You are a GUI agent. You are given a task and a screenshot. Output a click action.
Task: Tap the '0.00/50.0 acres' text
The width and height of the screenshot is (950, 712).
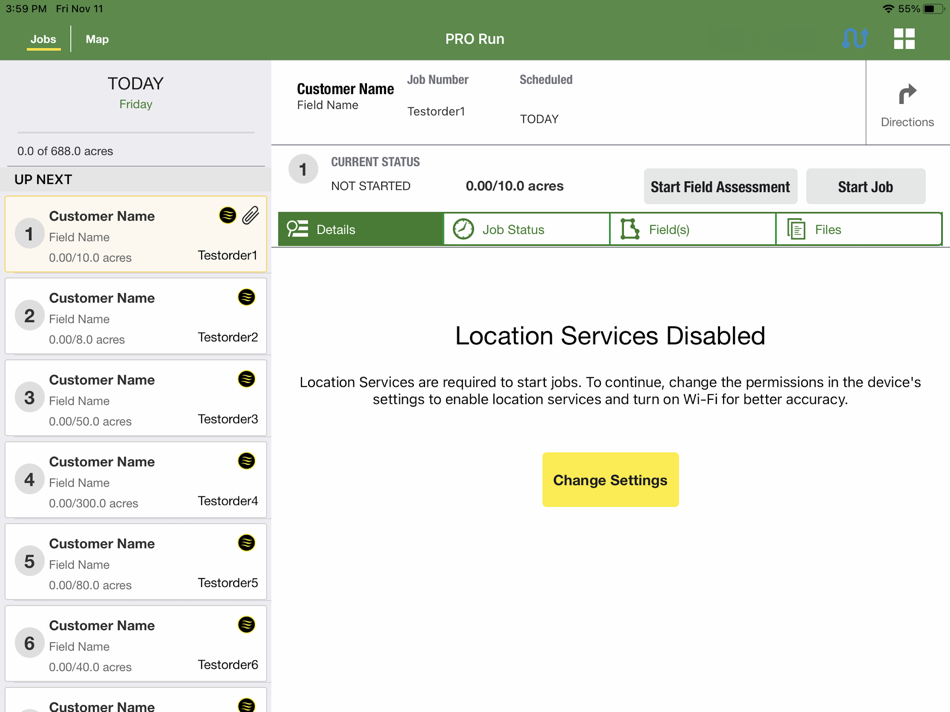[x=90, y=421]
